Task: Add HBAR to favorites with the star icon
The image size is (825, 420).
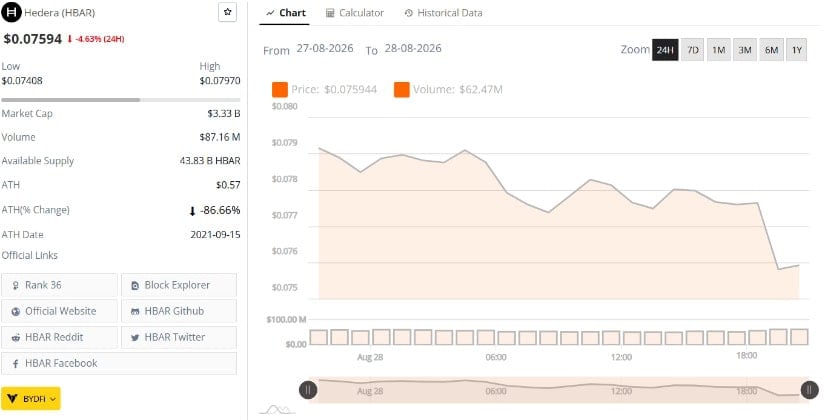Action: (227, 12)
